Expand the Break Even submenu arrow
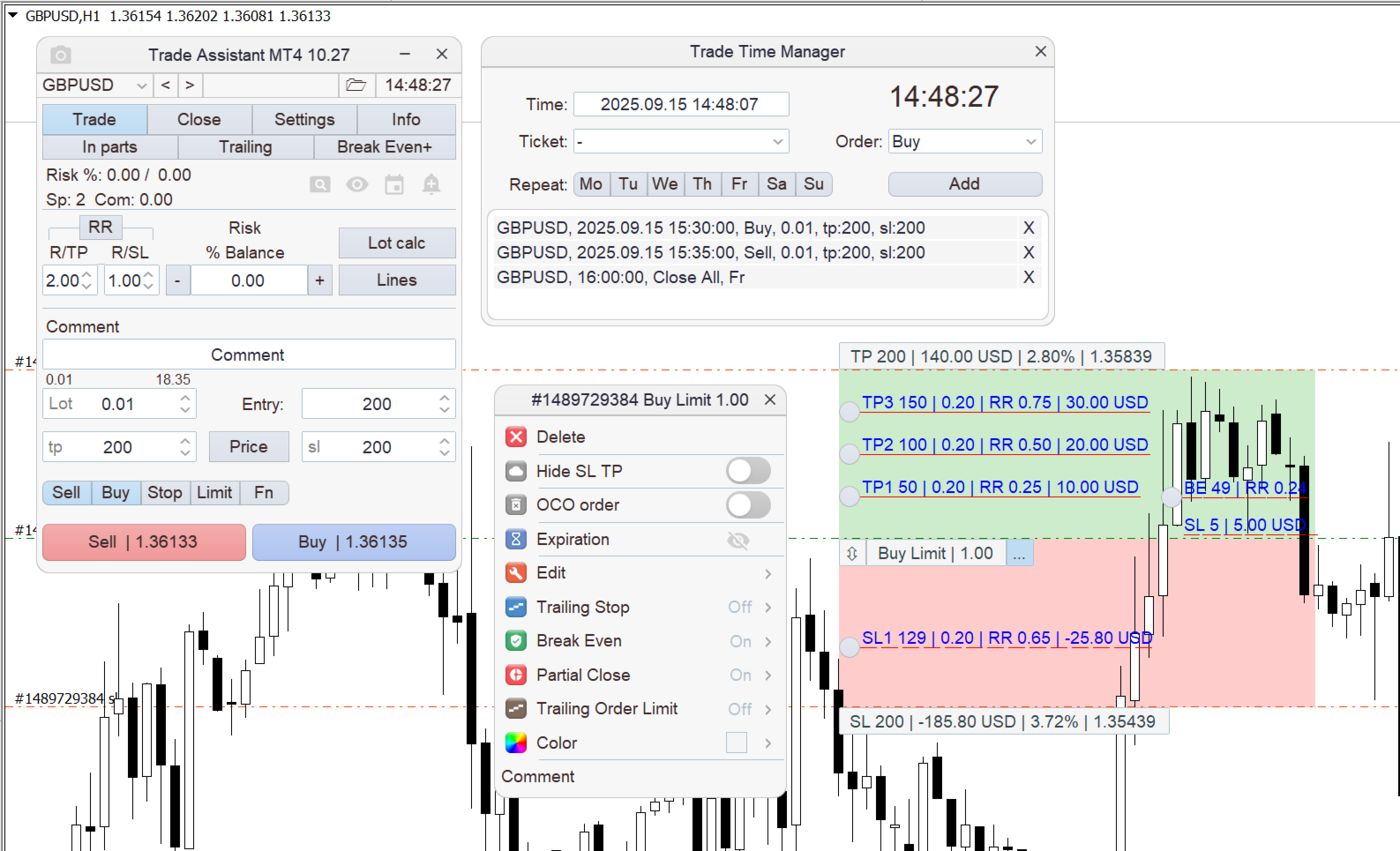Image resolution: width=1400 pixels, height=851 pixels. pos(768,641)
